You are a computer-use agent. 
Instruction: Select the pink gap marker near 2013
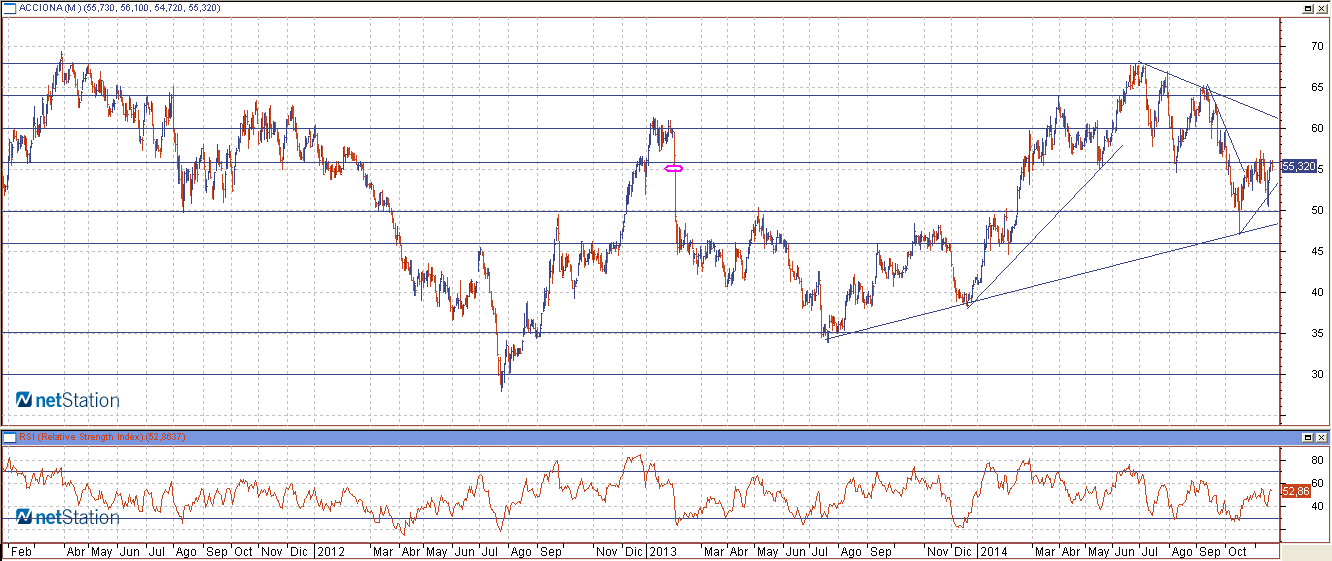pyautogui.click(x=673, y=169)
